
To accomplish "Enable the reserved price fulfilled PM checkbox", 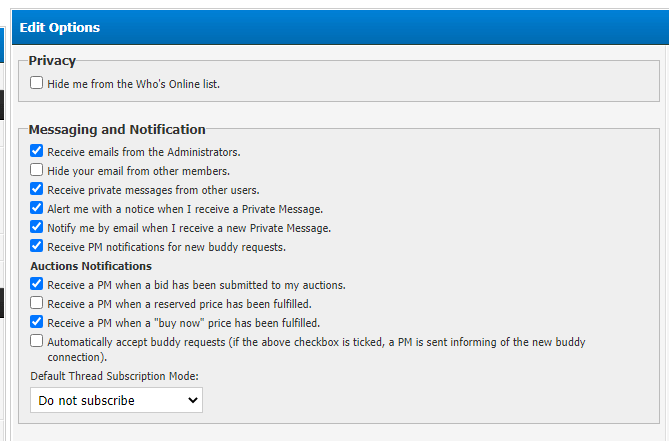I will [37, 303].
